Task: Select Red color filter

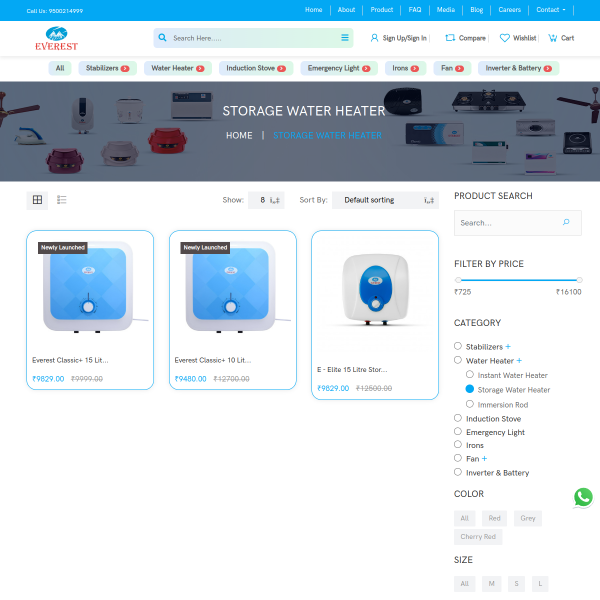Action: click(494, 518)
